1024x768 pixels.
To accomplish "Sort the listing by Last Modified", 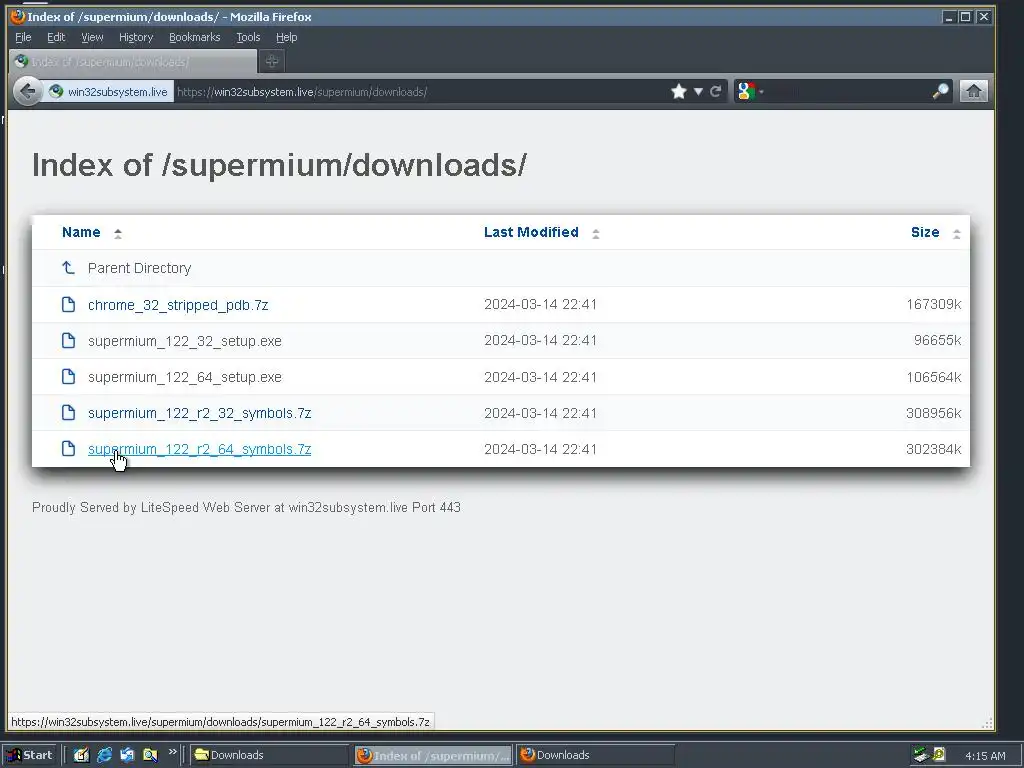I will click(531, 232).
